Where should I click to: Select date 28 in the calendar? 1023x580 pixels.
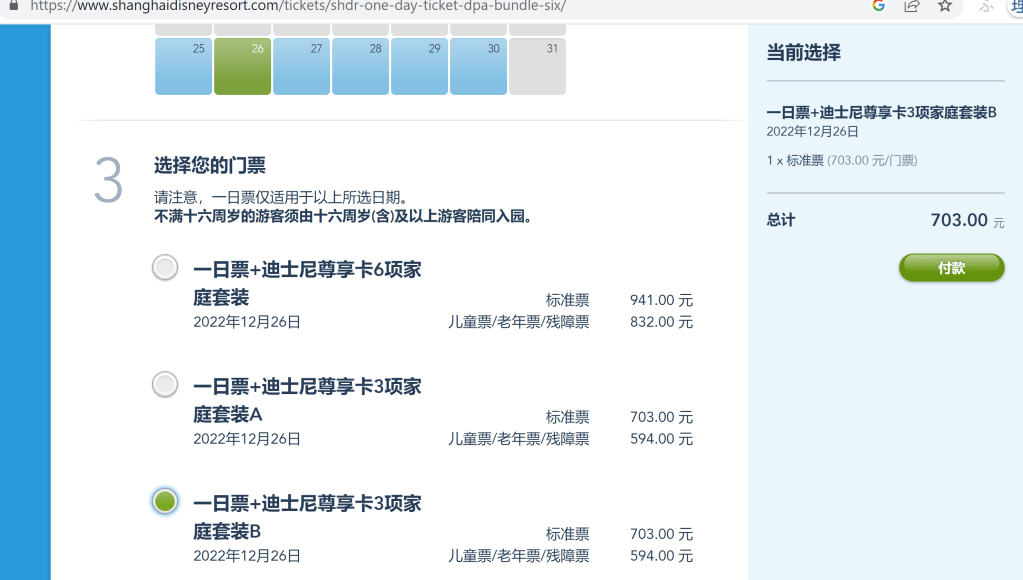[360, 66]
